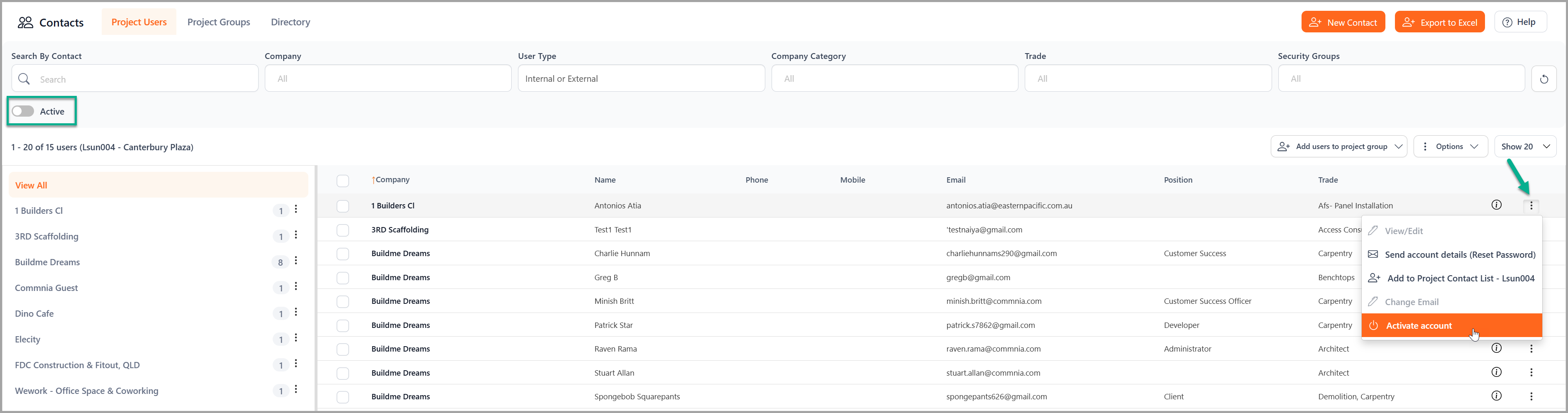The image size is (1568, 413).
Task: Select View All in company list
Action: coord(158,185)
